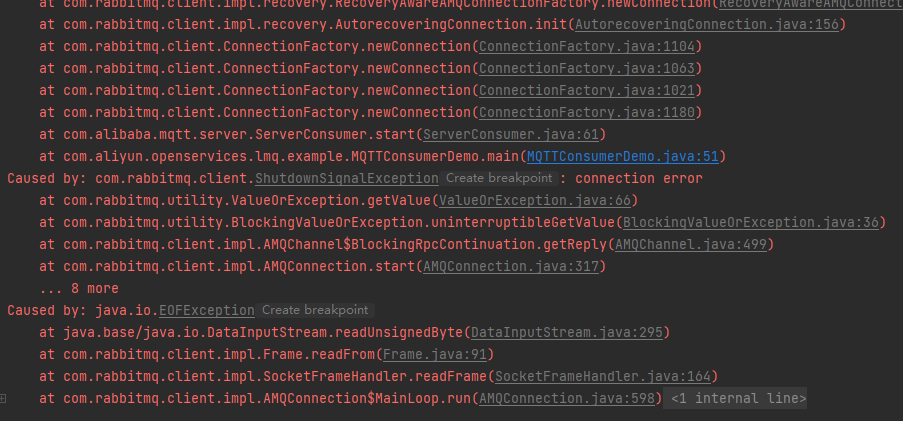This screenshot has width=903, height=421.
Task: Click 'at com.rabbitmq.client.impl.SocketFrameHandler.readFrame' text
Action: (263, 377)
